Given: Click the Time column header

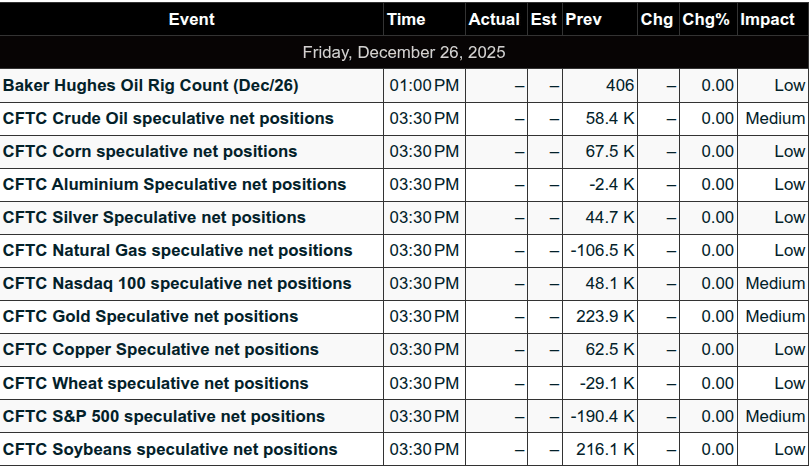Looking at the screenshot, I should [x=406, y=20].
